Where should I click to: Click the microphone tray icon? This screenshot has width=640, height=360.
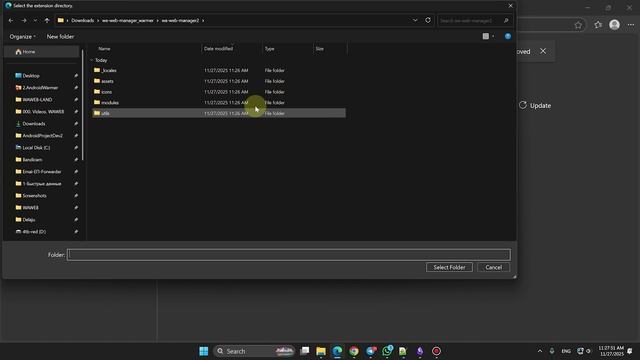[x=552, y=351]
